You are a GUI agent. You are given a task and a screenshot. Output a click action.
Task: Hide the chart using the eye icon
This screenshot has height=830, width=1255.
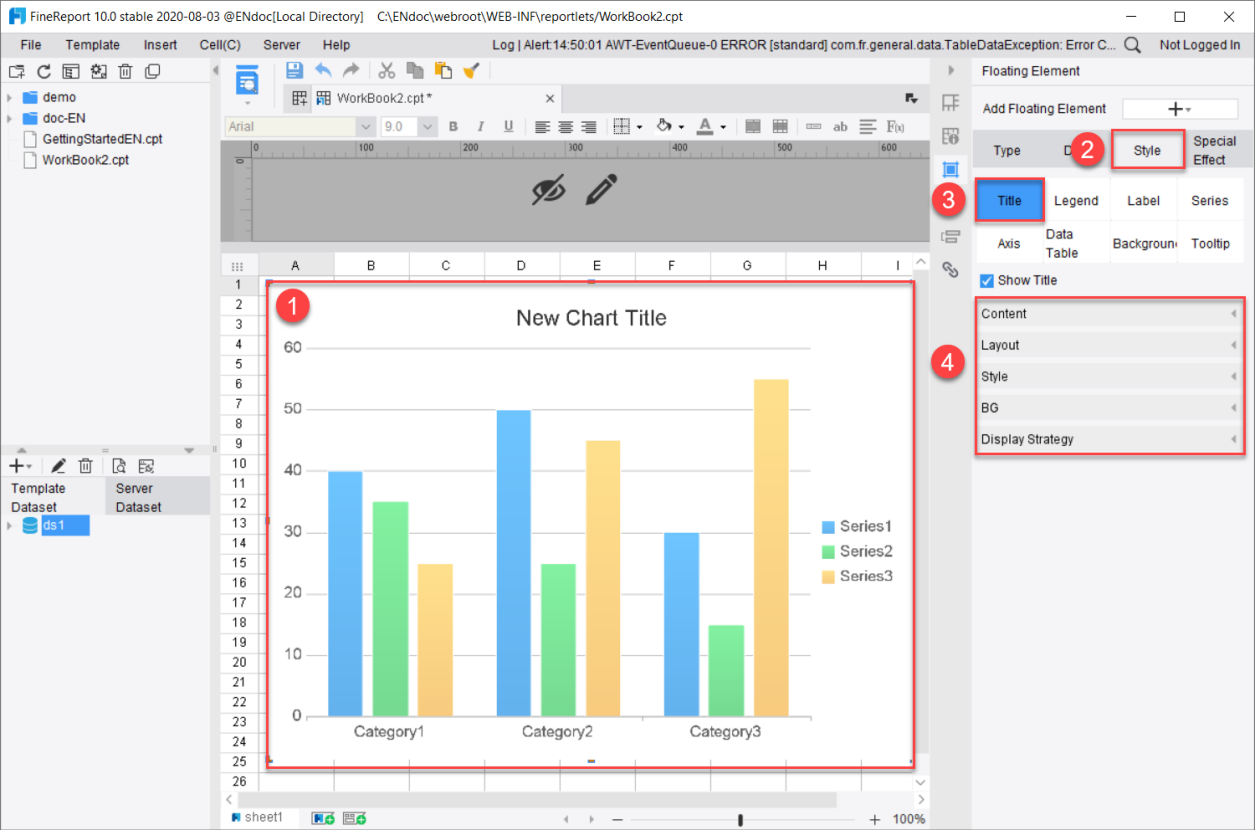549,189
